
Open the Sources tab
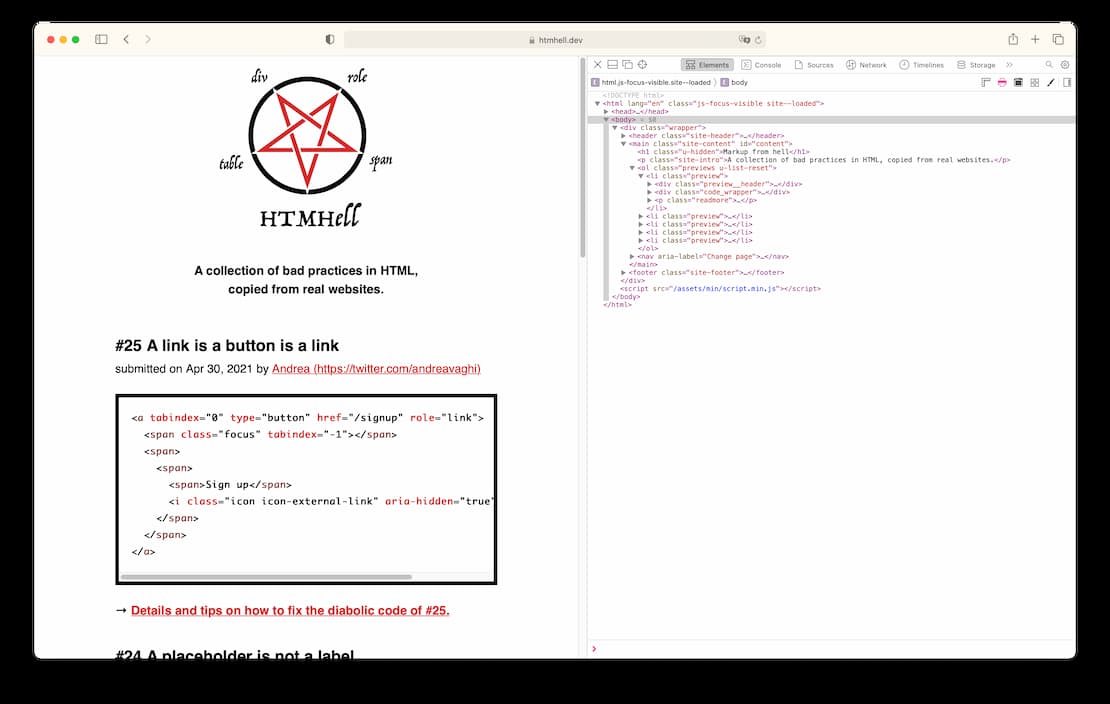point(813,64)
